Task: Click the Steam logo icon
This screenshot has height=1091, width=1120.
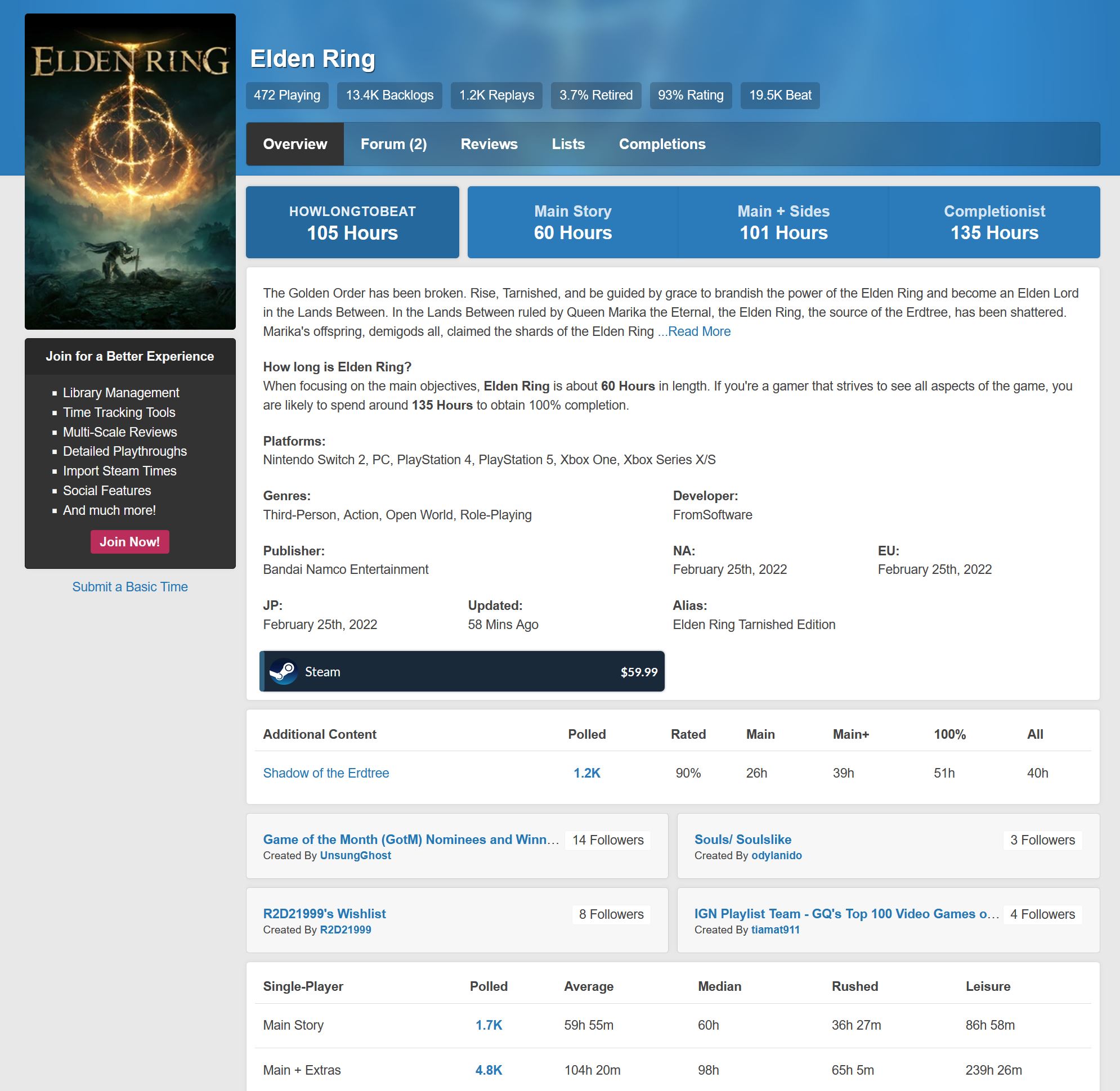Action: [x=284, y=672]
